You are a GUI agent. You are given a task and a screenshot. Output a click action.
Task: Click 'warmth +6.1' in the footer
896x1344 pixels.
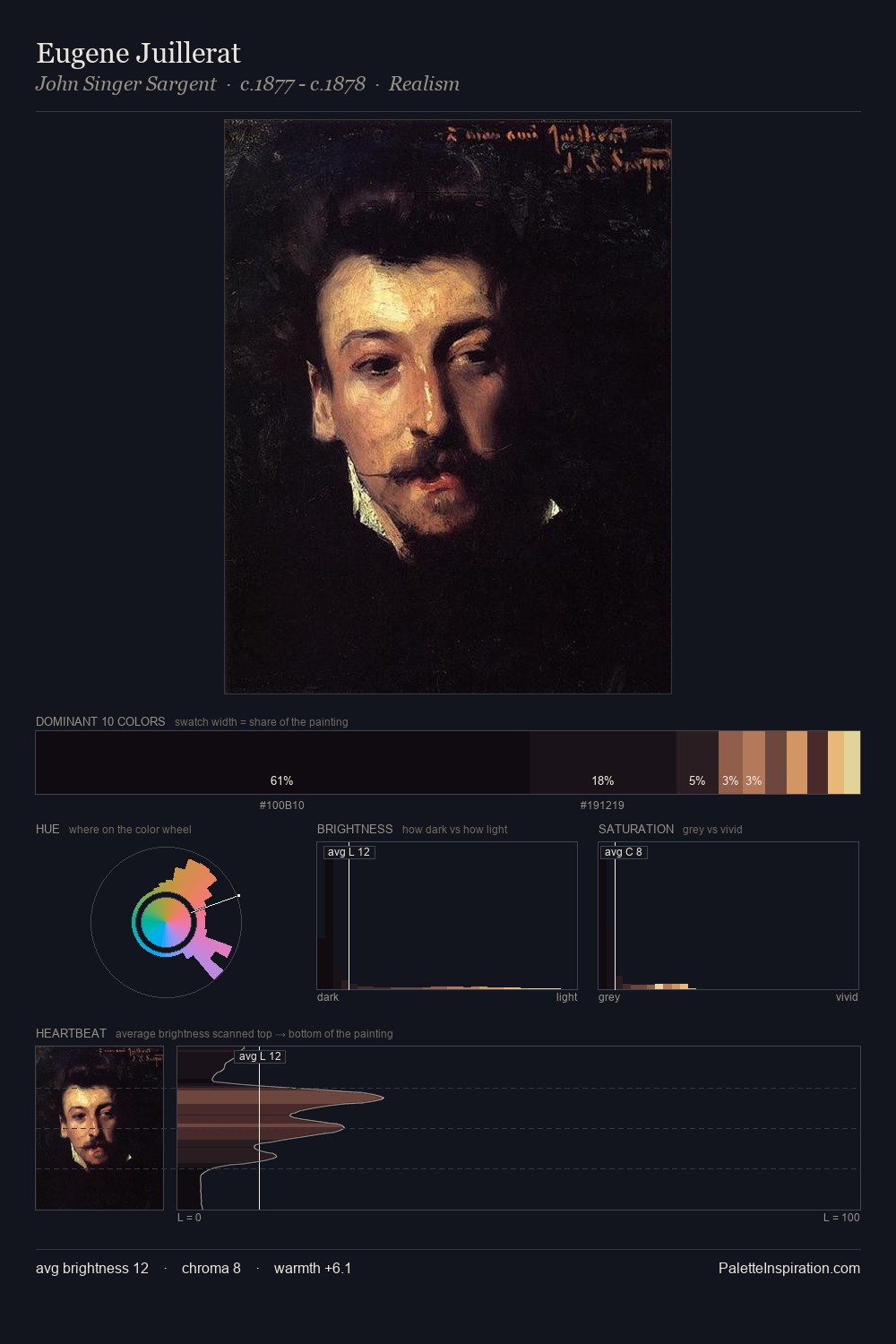313,1268
